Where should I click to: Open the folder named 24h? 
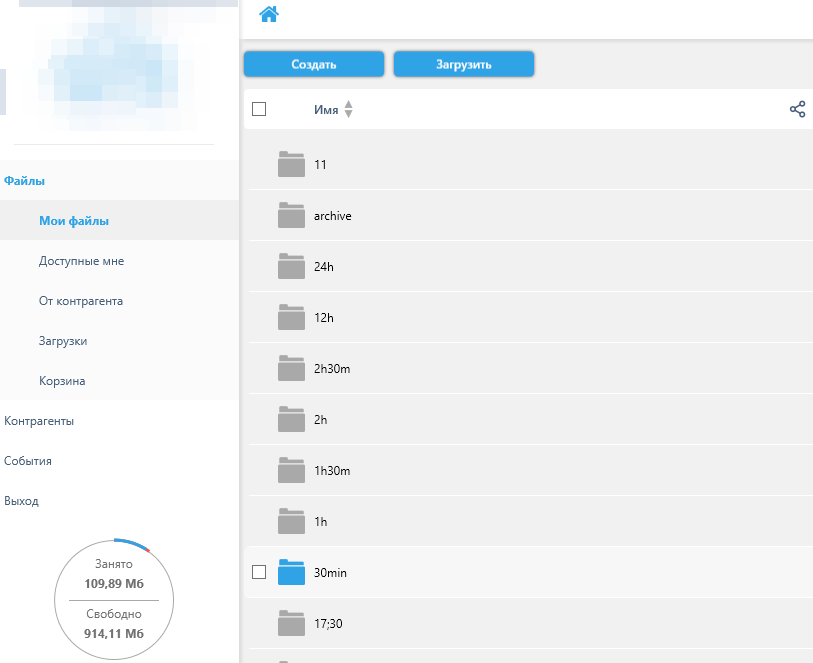coord(324,266)
